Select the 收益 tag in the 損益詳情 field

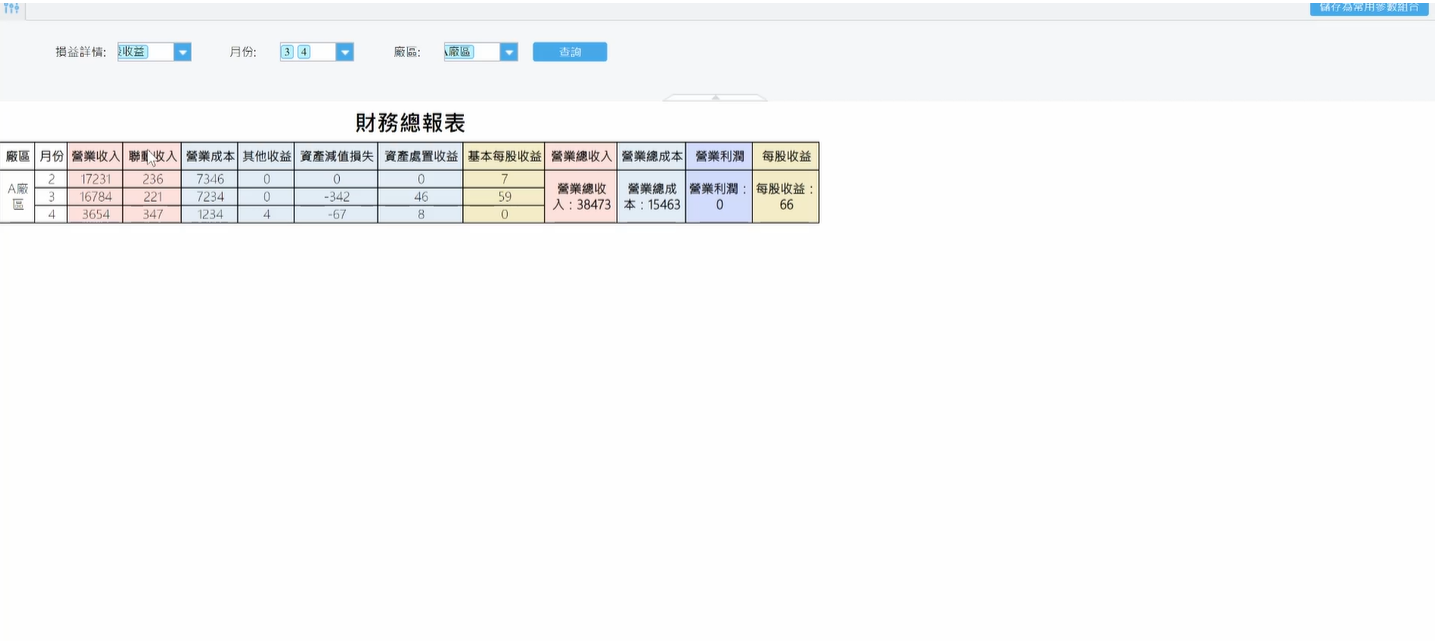[x=132, y=52]
